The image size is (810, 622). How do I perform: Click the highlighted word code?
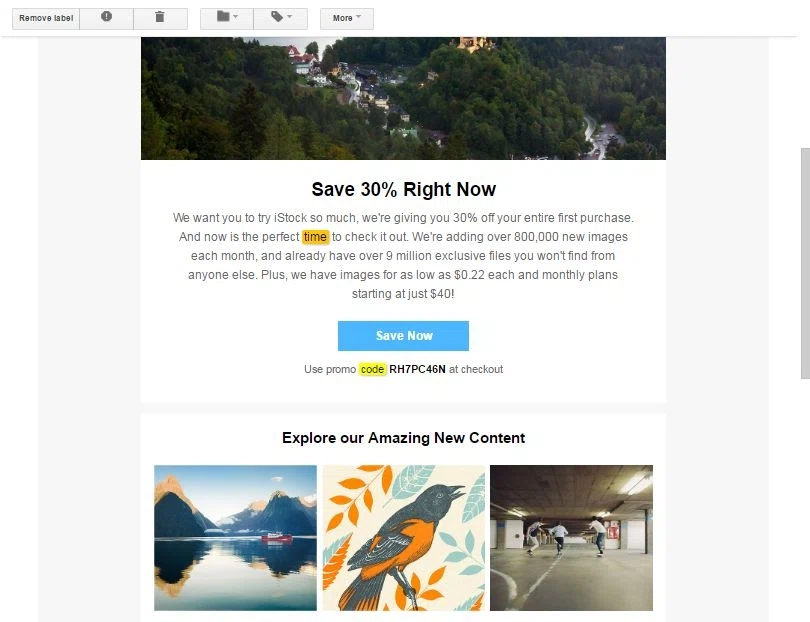[x=372, y=369]
